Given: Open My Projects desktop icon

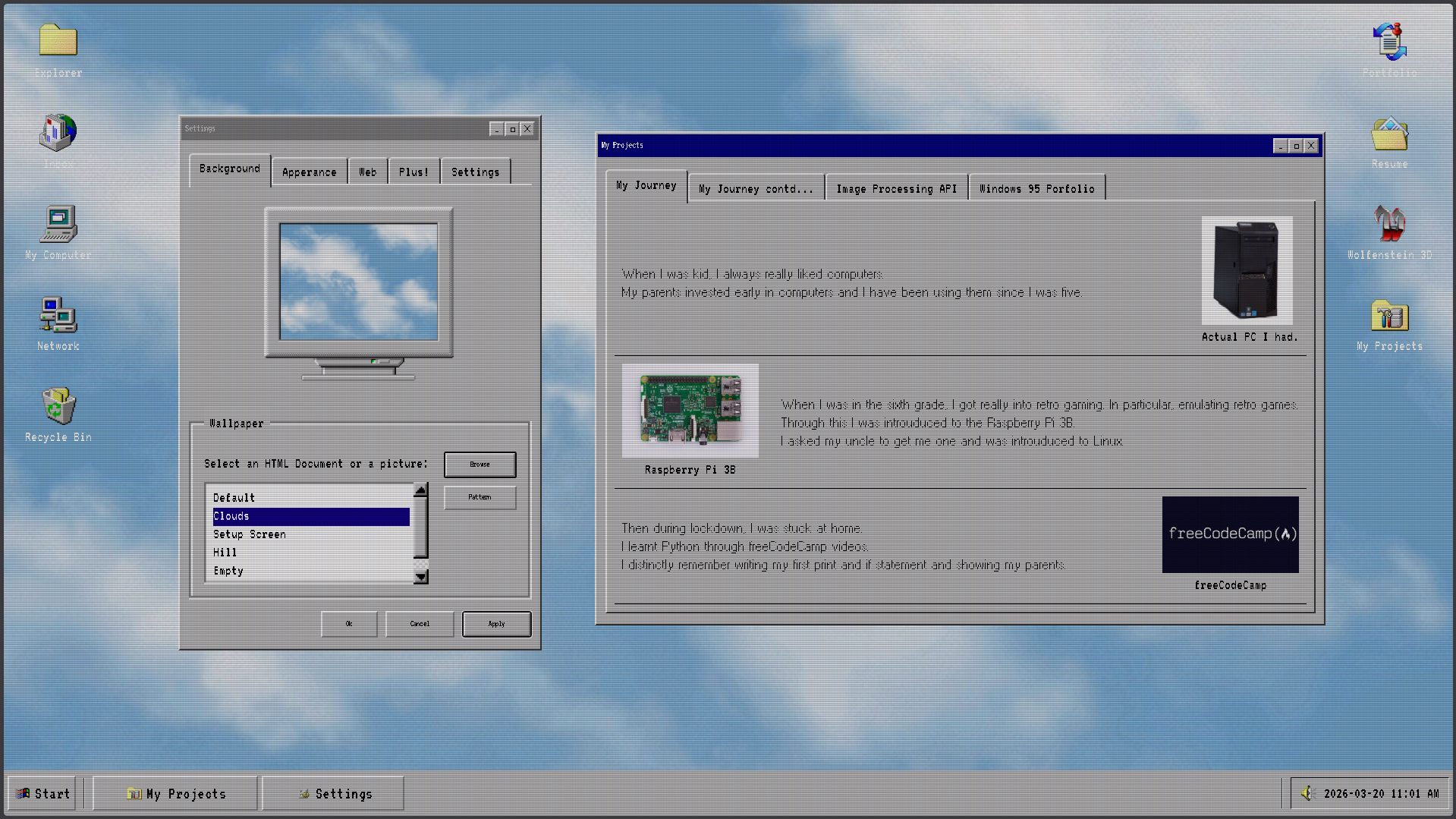Looking at the screenshot, I should point(1388,316).
